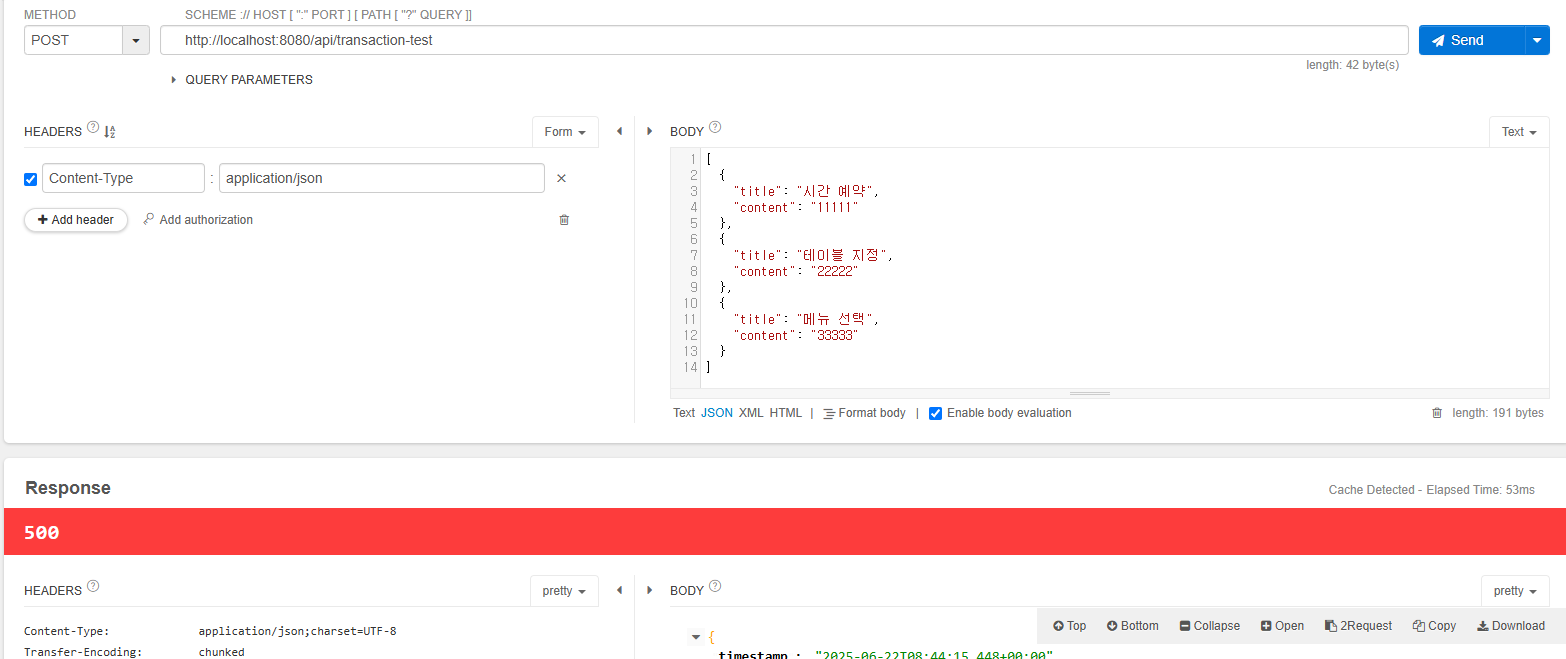Grab the body editor resize handle
This screenshot has width=1566, height=659.
(x=1090, y=394)
